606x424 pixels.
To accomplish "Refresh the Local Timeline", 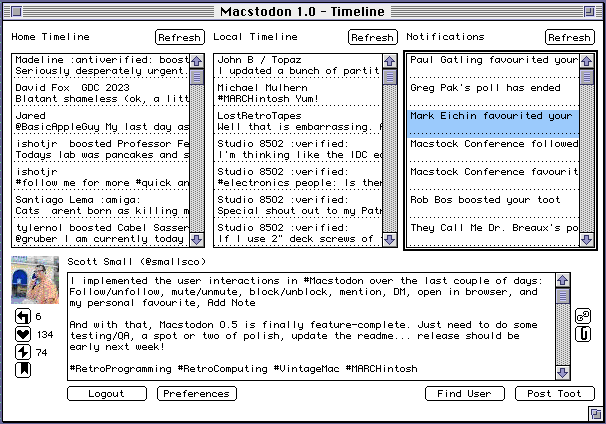I will (x=373, y=37).
